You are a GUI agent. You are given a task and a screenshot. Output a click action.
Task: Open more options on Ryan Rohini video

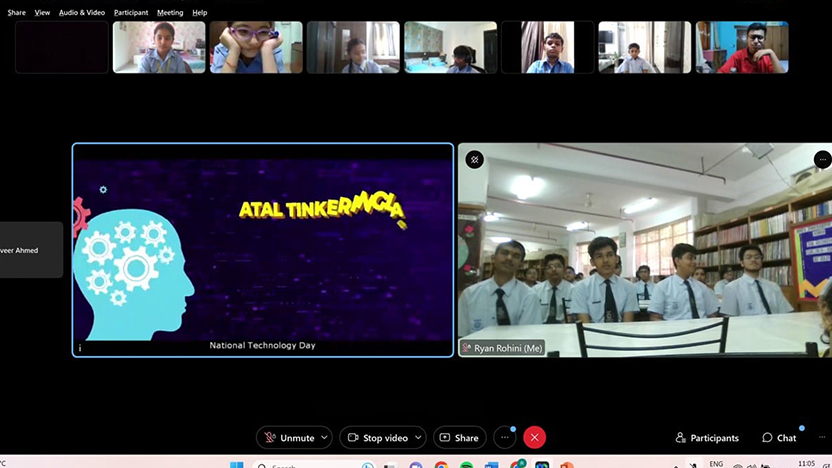(x=822, y=159)
